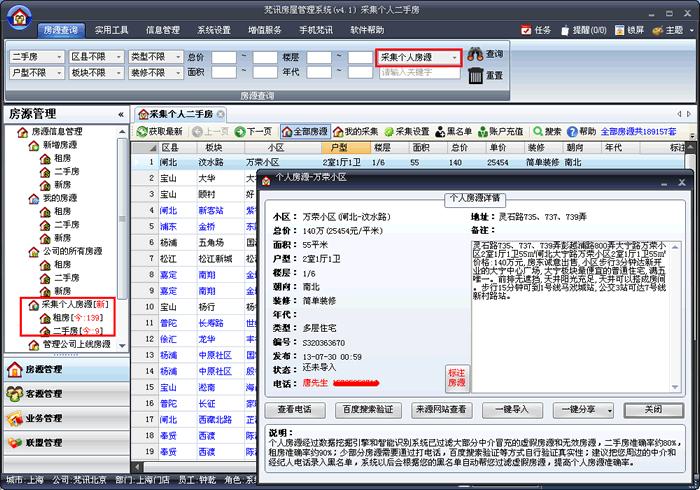Click the application logo icon at top-left
This screenshot has width=700, height=490.
(19, 17)
